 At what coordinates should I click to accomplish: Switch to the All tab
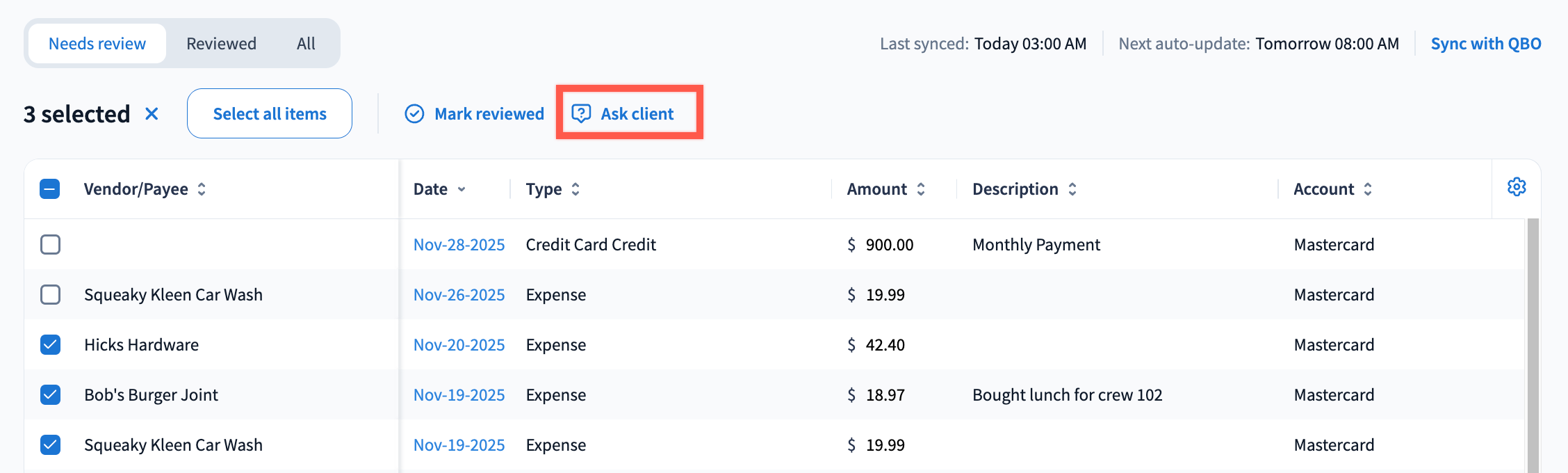click(306, 44)
